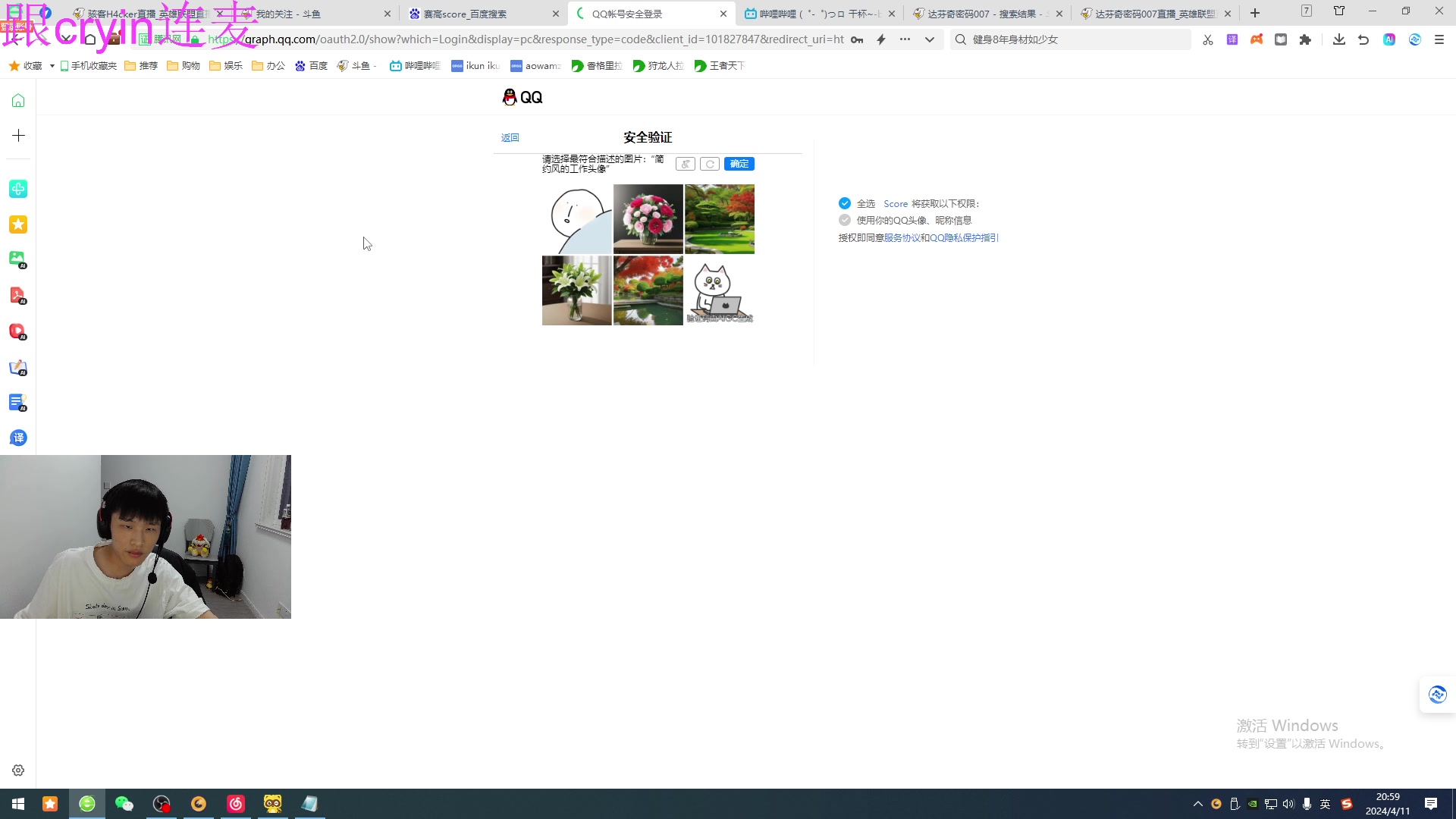Open WeChat from the taskbar

pyautogui.click(x=124, y=804)
